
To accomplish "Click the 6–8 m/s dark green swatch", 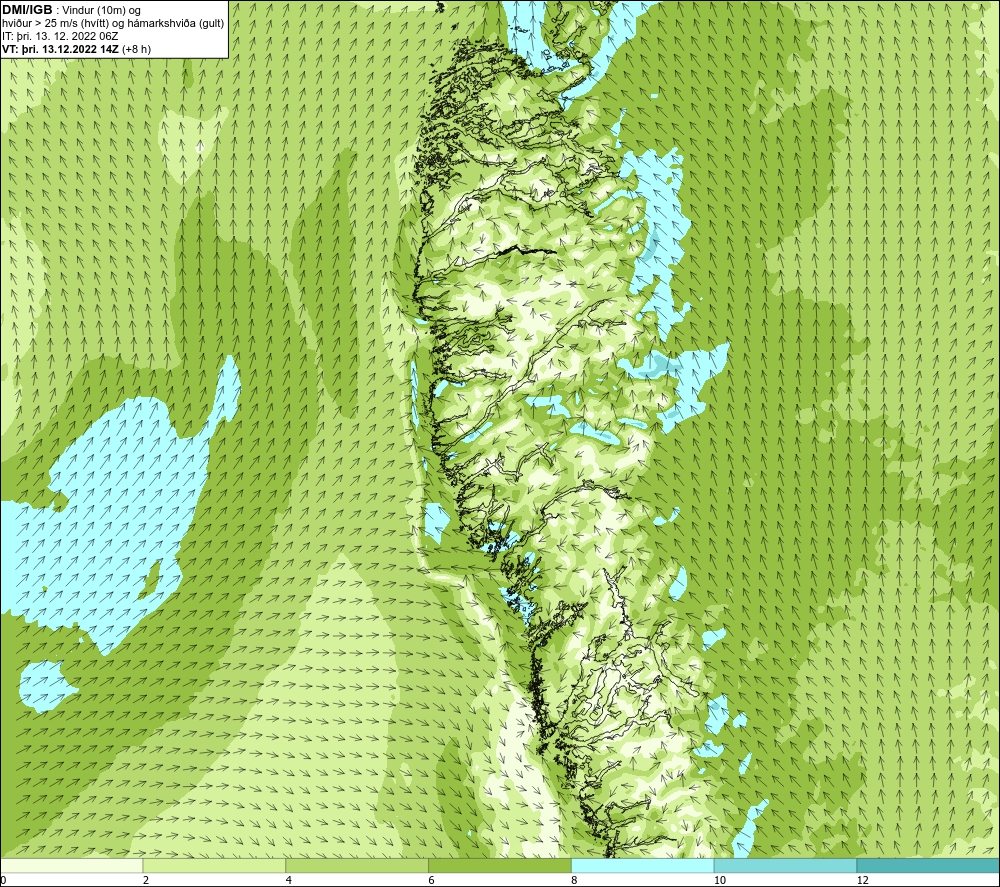I will click(500, 865).
